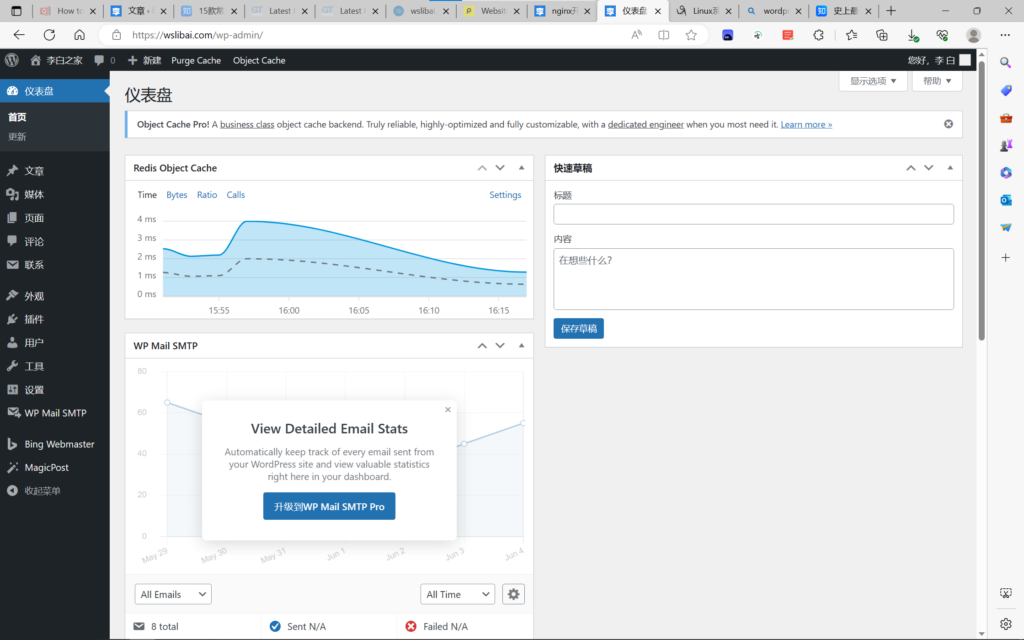Click the draft title (标题) input field
The image size is (1024, 640).
coord(753,214)
